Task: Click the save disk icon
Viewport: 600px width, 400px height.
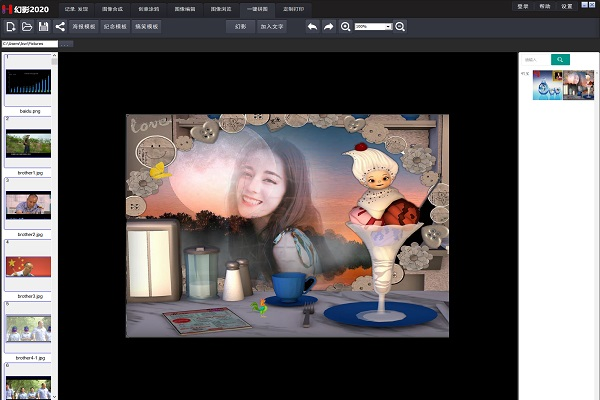Action: pyautogui.click(x=43, y=27)
